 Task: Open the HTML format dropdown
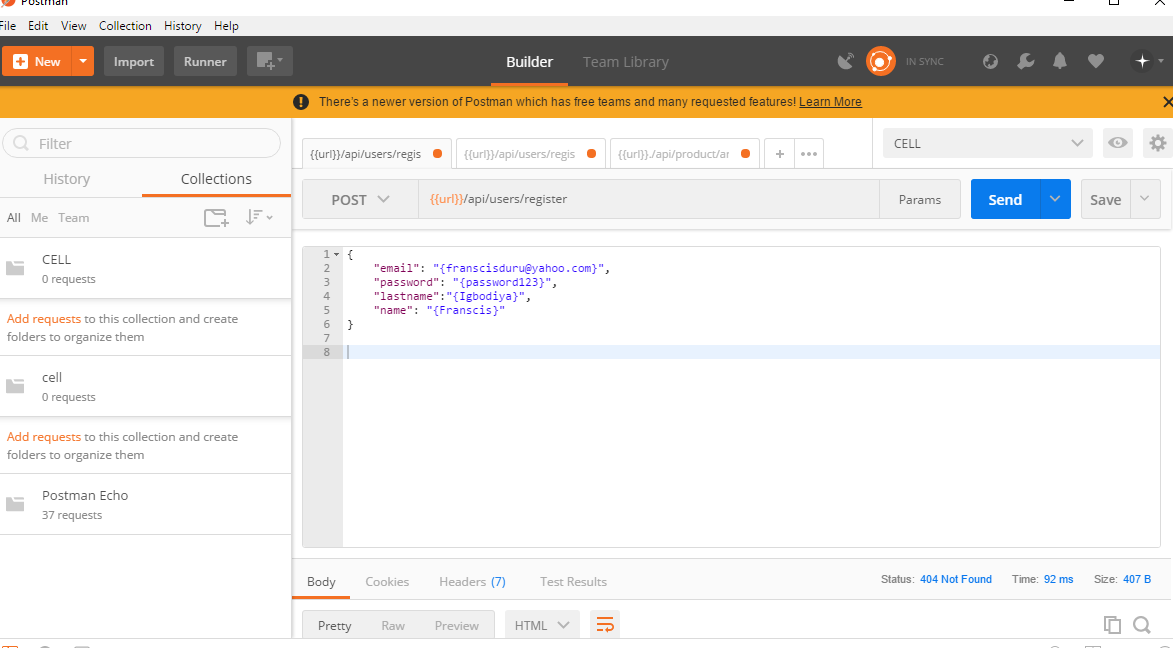point(542,626)
